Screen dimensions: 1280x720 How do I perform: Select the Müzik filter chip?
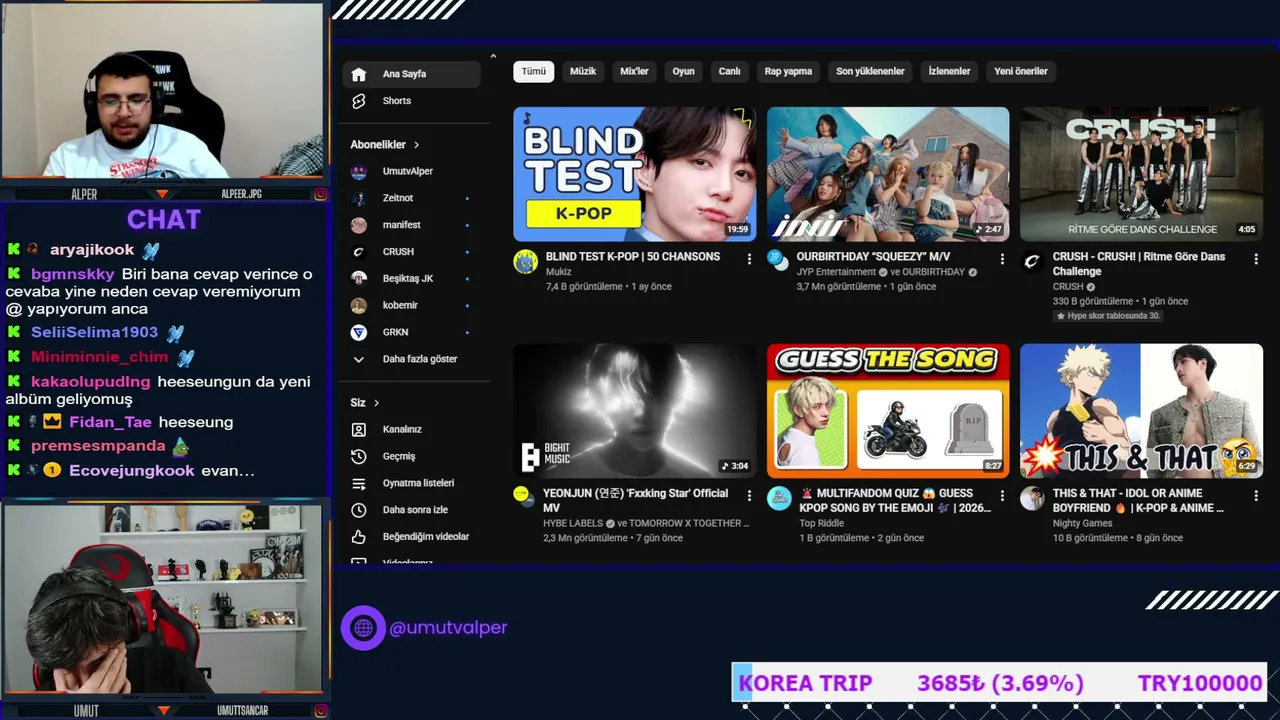pos(583,72)
